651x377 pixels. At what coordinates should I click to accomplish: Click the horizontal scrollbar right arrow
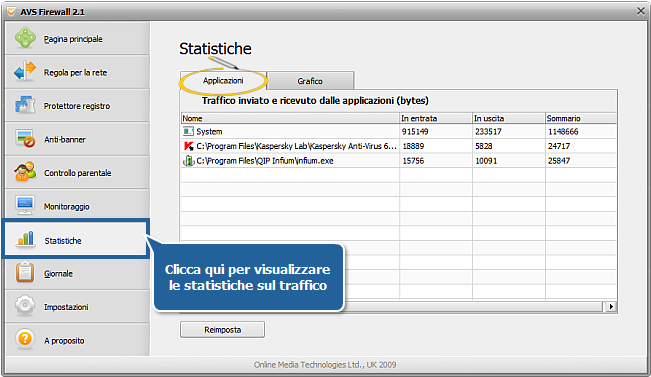[611, 307]
